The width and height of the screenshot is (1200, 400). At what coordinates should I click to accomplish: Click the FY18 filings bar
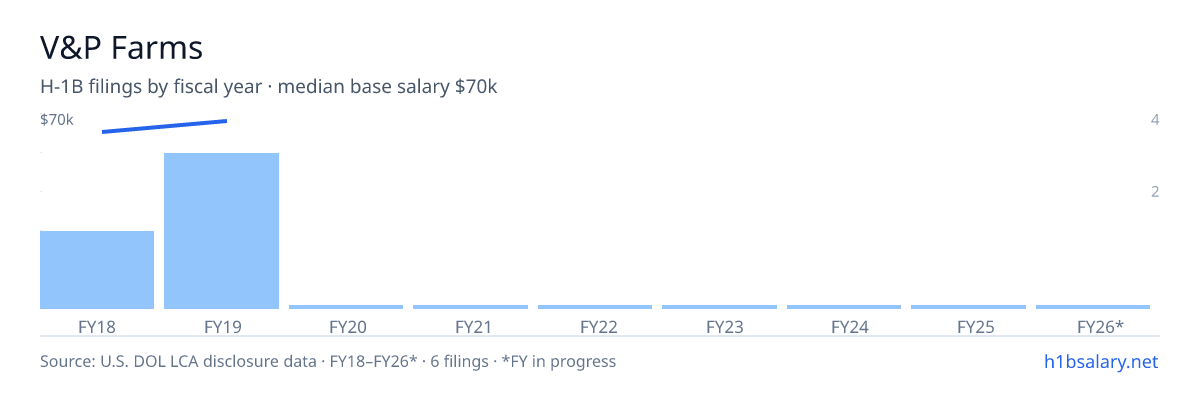pos(97,270)
